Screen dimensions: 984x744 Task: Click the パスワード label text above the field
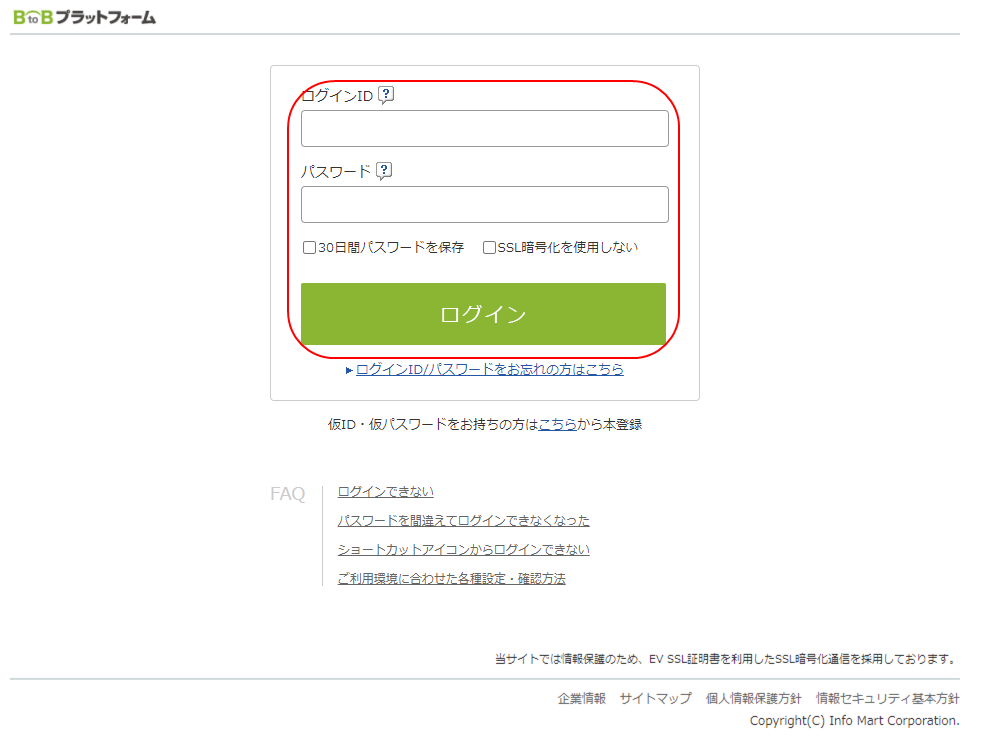coord(336,172)
